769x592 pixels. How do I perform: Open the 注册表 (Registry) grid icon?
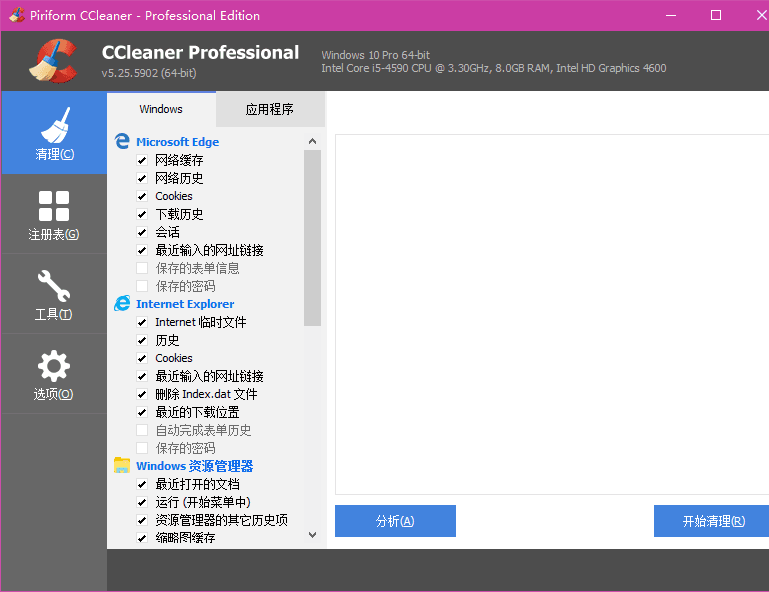[x=54, y=207]
